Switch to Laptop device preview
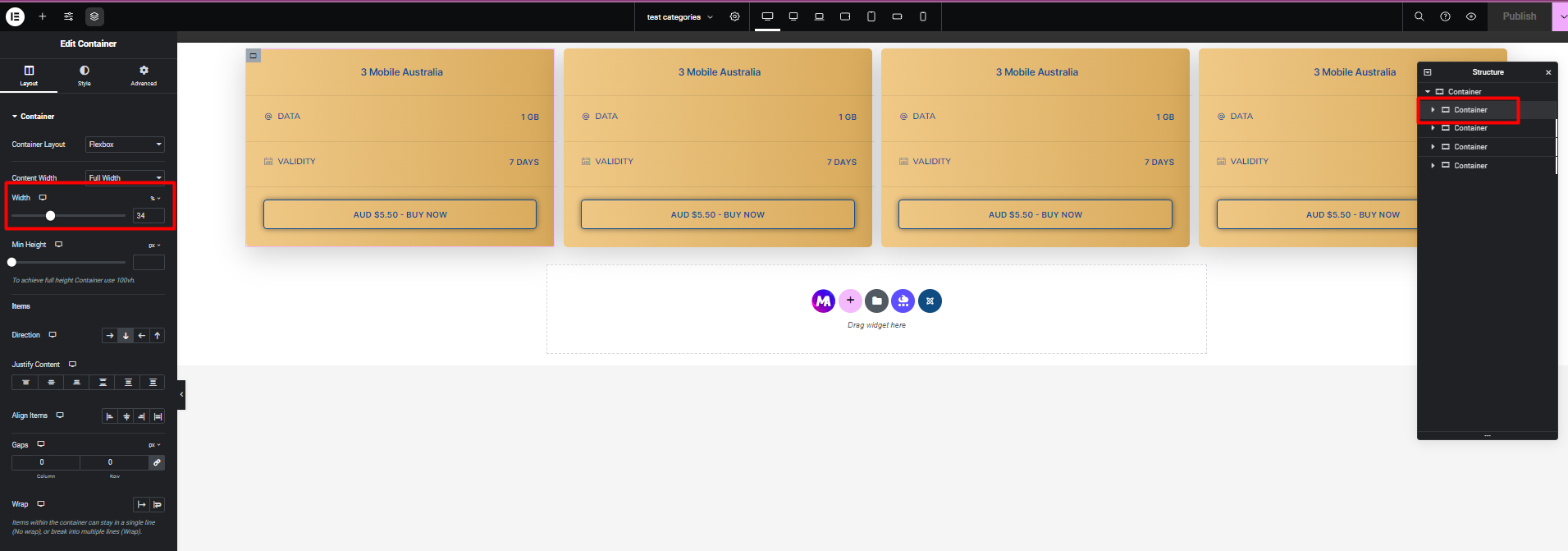1568x551 pixels. (819, 16)
